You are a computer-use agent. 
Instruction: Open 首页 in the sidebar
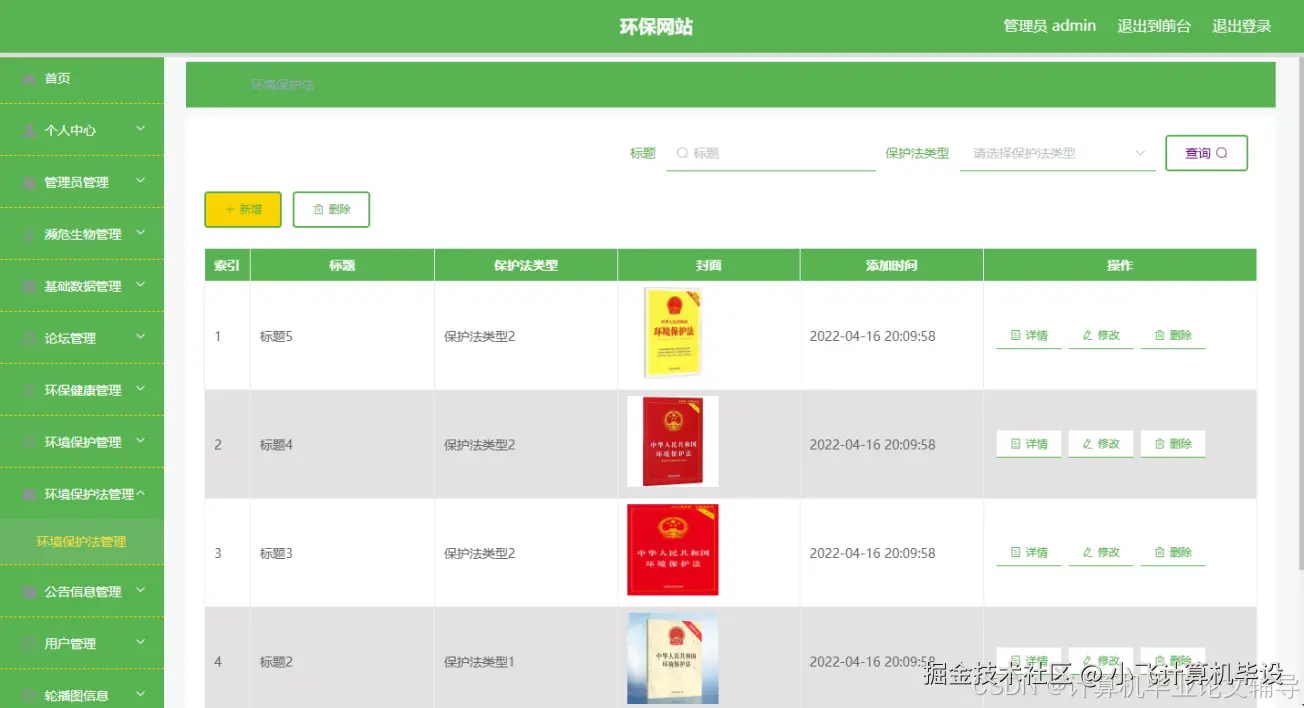coord(82,78)
